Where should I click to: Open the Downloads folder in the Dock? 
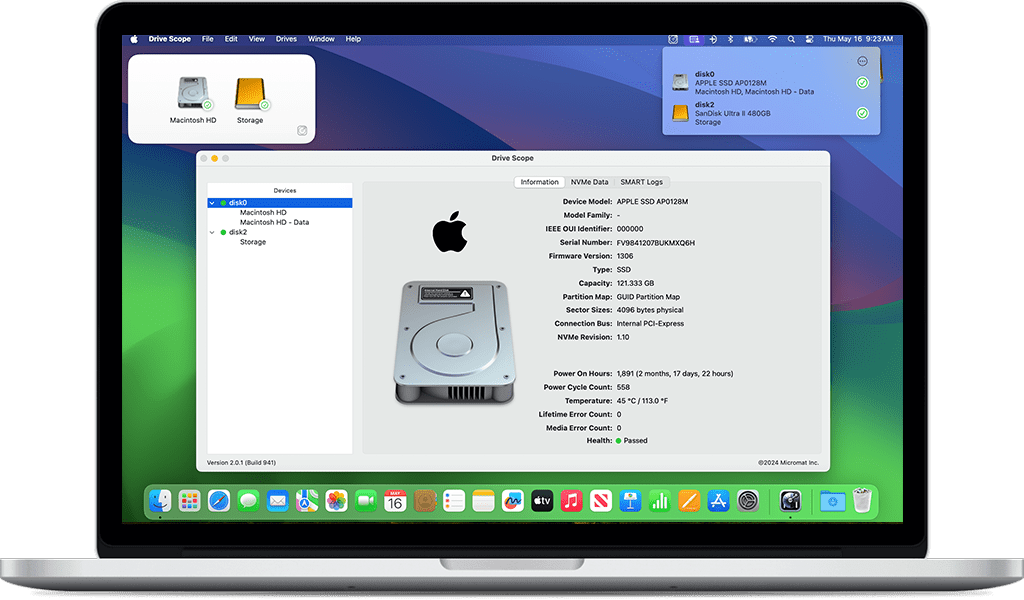(x=833, y=501)
